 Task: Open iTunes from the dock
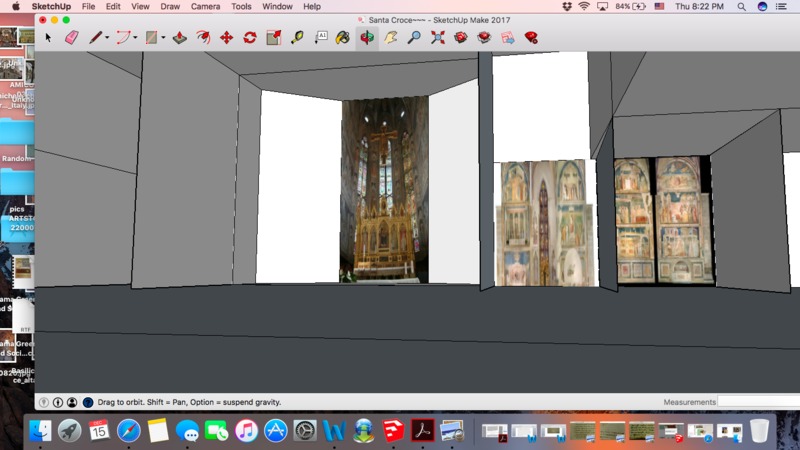[x=246, y=431]
